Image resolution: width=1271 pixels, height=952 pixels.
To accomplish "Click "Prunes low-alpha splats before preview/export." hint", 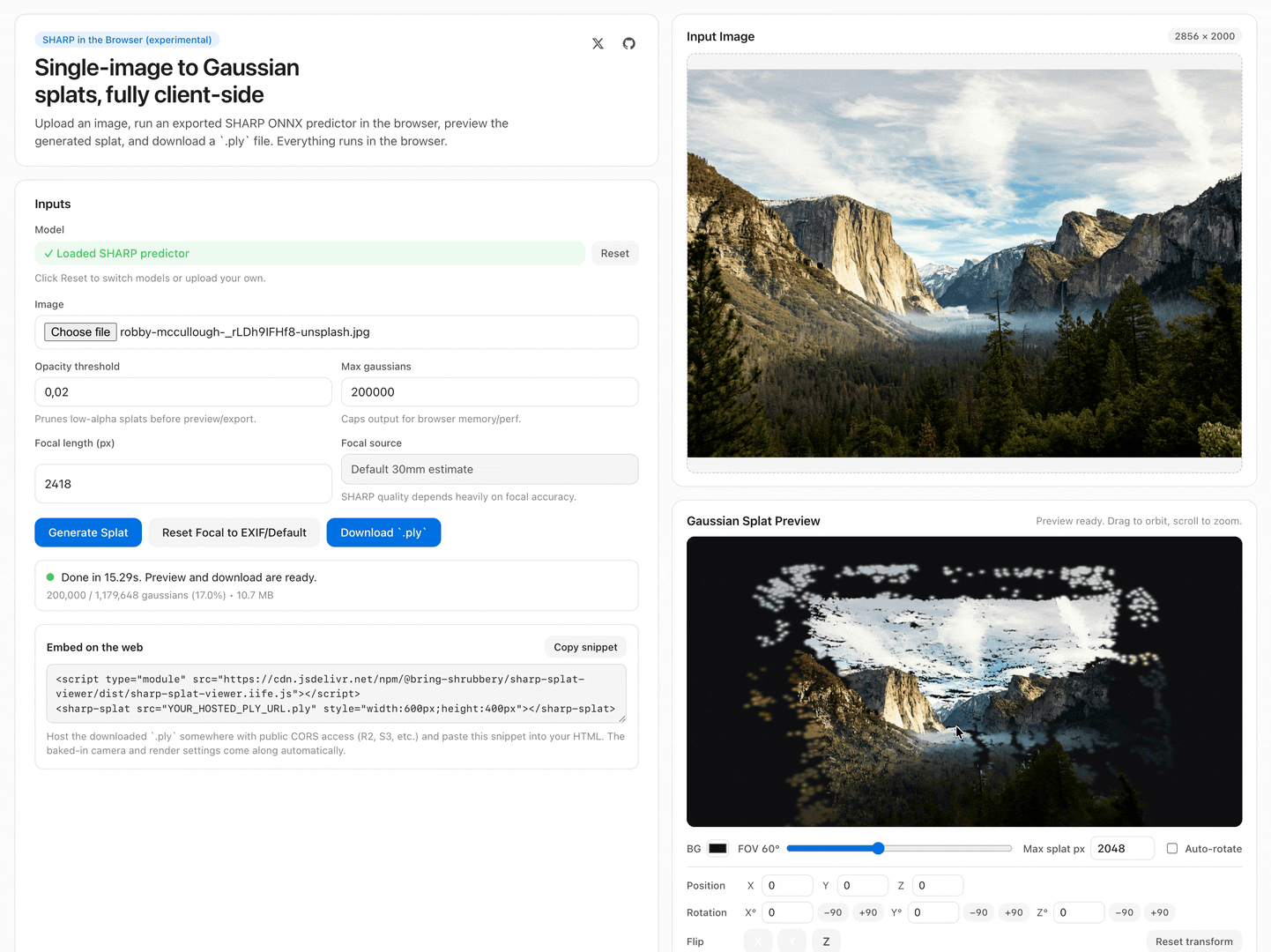I will [145, 419].
